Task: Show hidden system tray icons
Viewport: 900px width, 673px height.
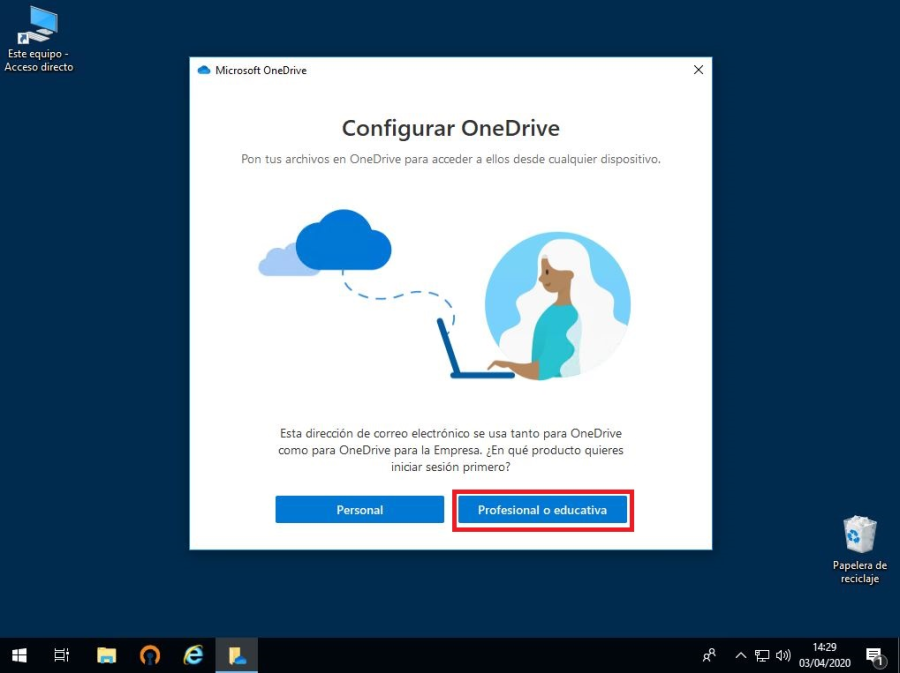Action: (x=740, y=655)
